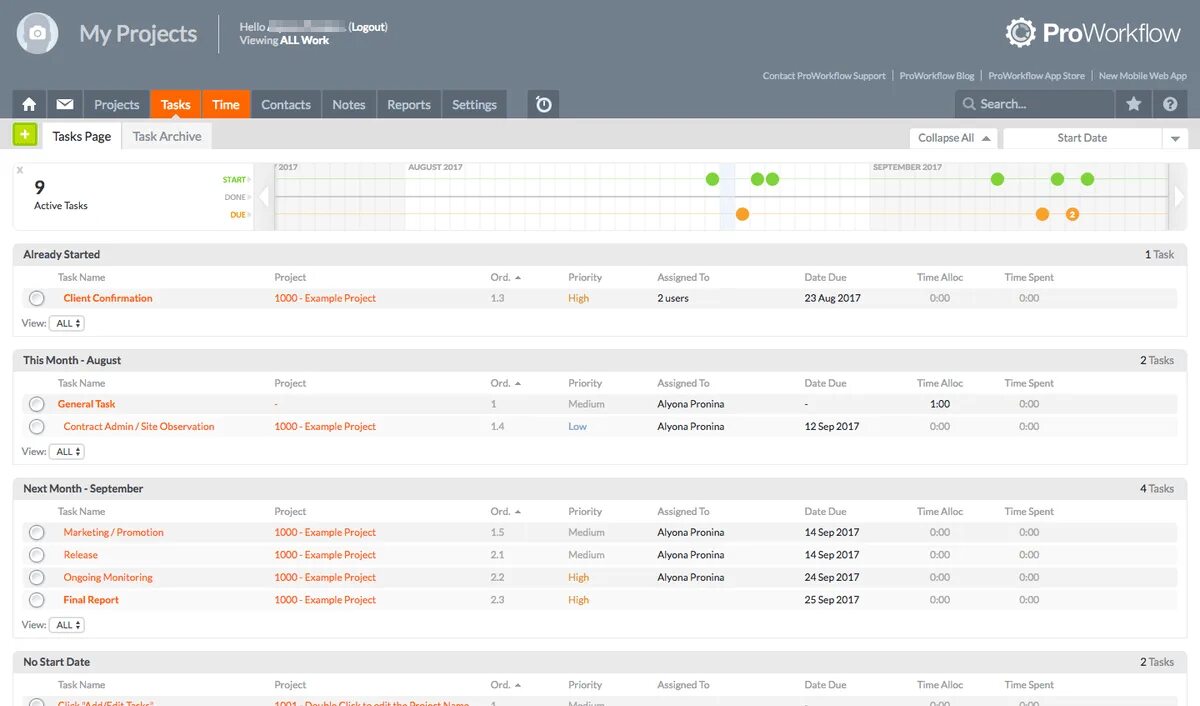Image resolution: width=1200 pixels, height=706 pixels.
Task: Click the search magnifier icon
Action: 968,104
